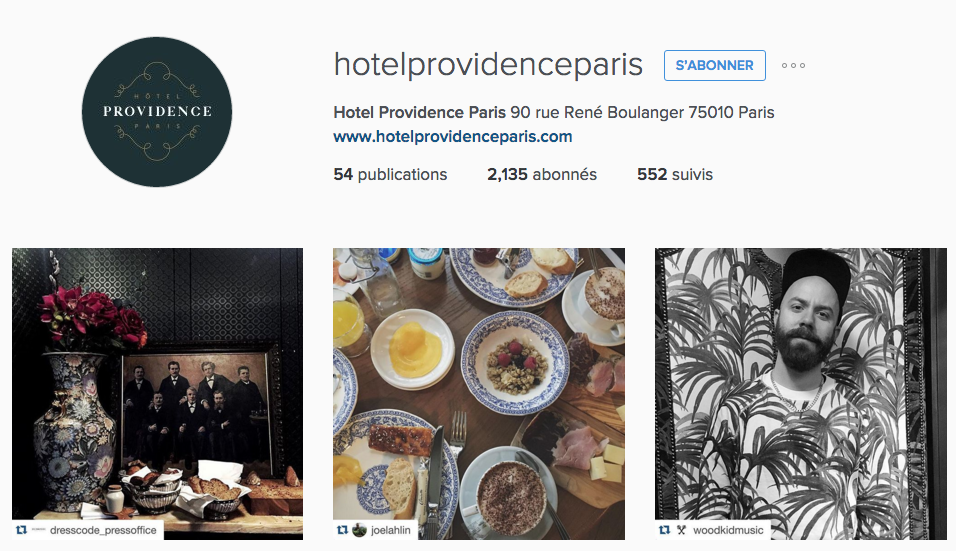956x551 pixels.
Task: Click the dresscode_pressoffice username label
Action: (103, 530)
